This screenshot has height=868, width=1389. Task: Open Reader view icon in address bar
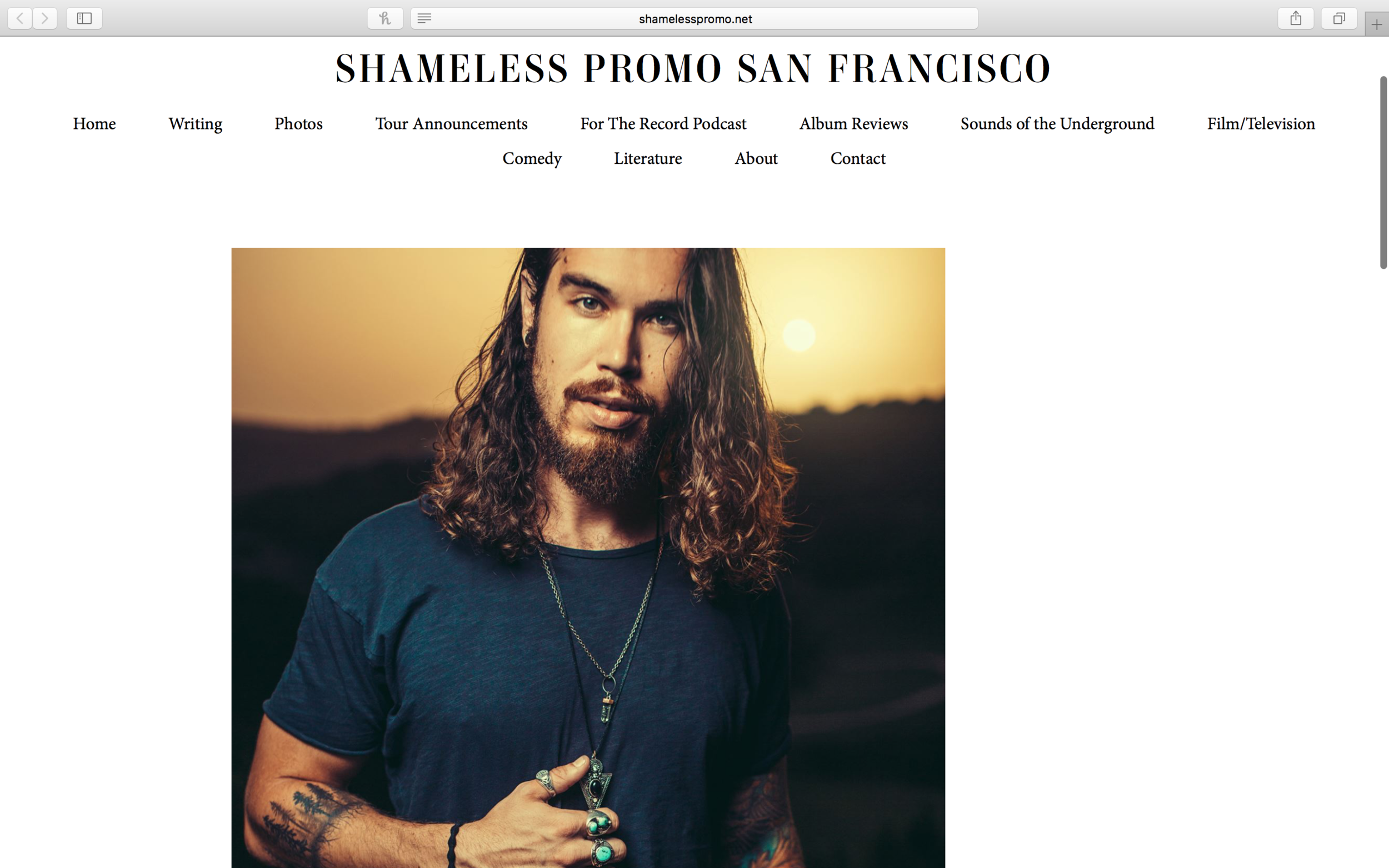pos(424,18)
